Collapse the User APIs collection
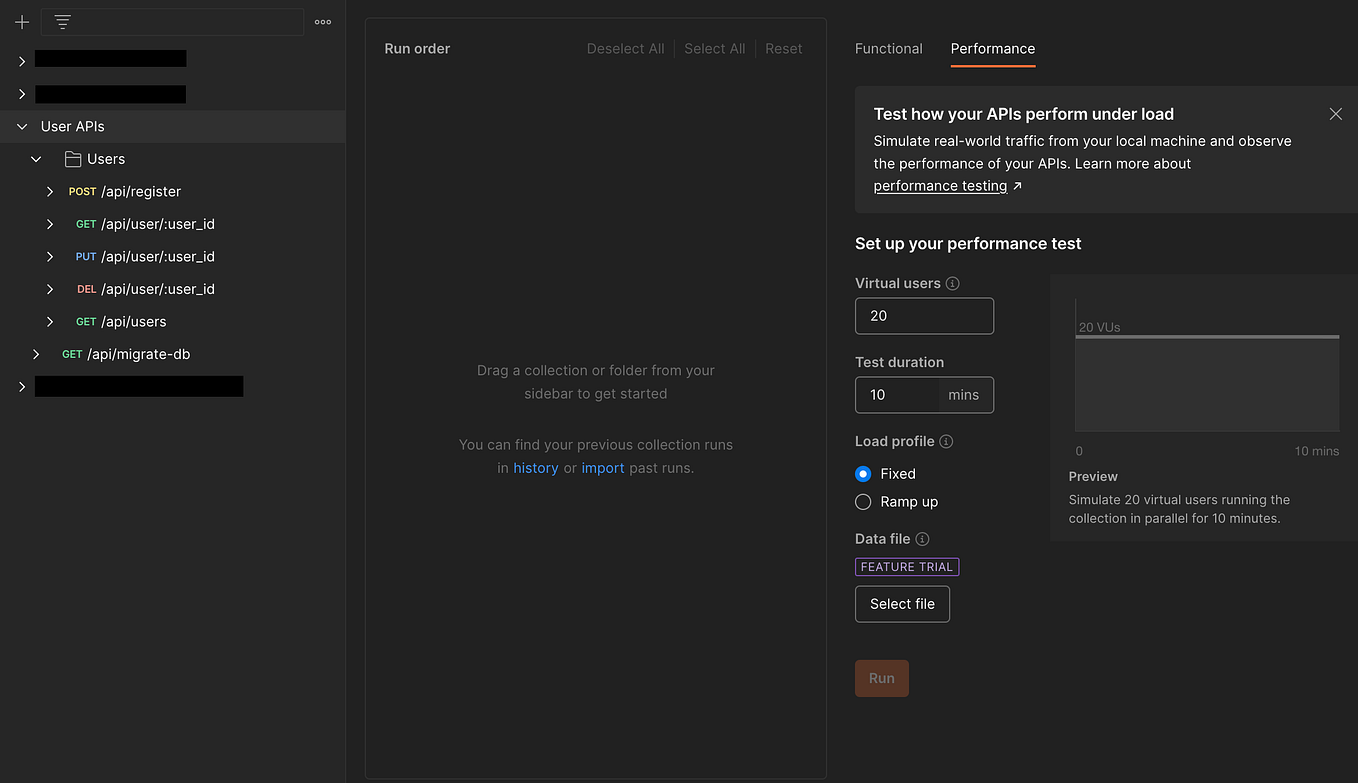The image size is (1358, 783). (22, 126)
